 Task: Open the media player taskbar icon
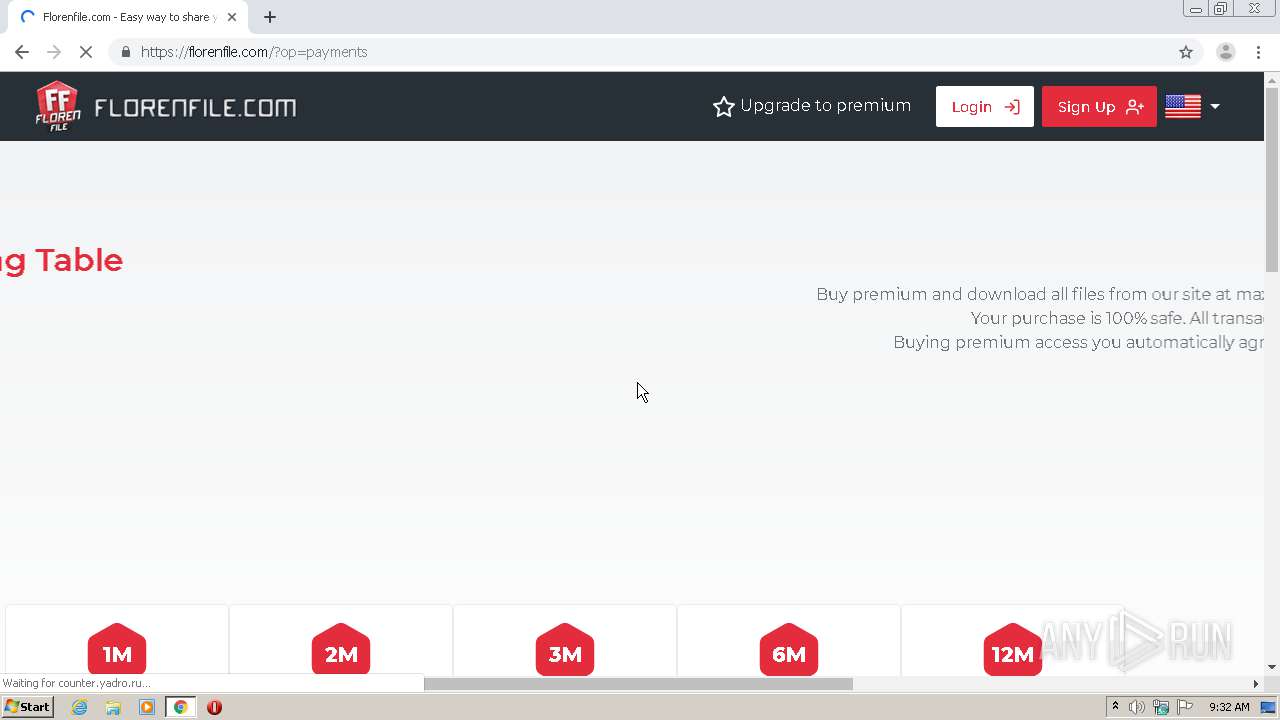(147, 707)
